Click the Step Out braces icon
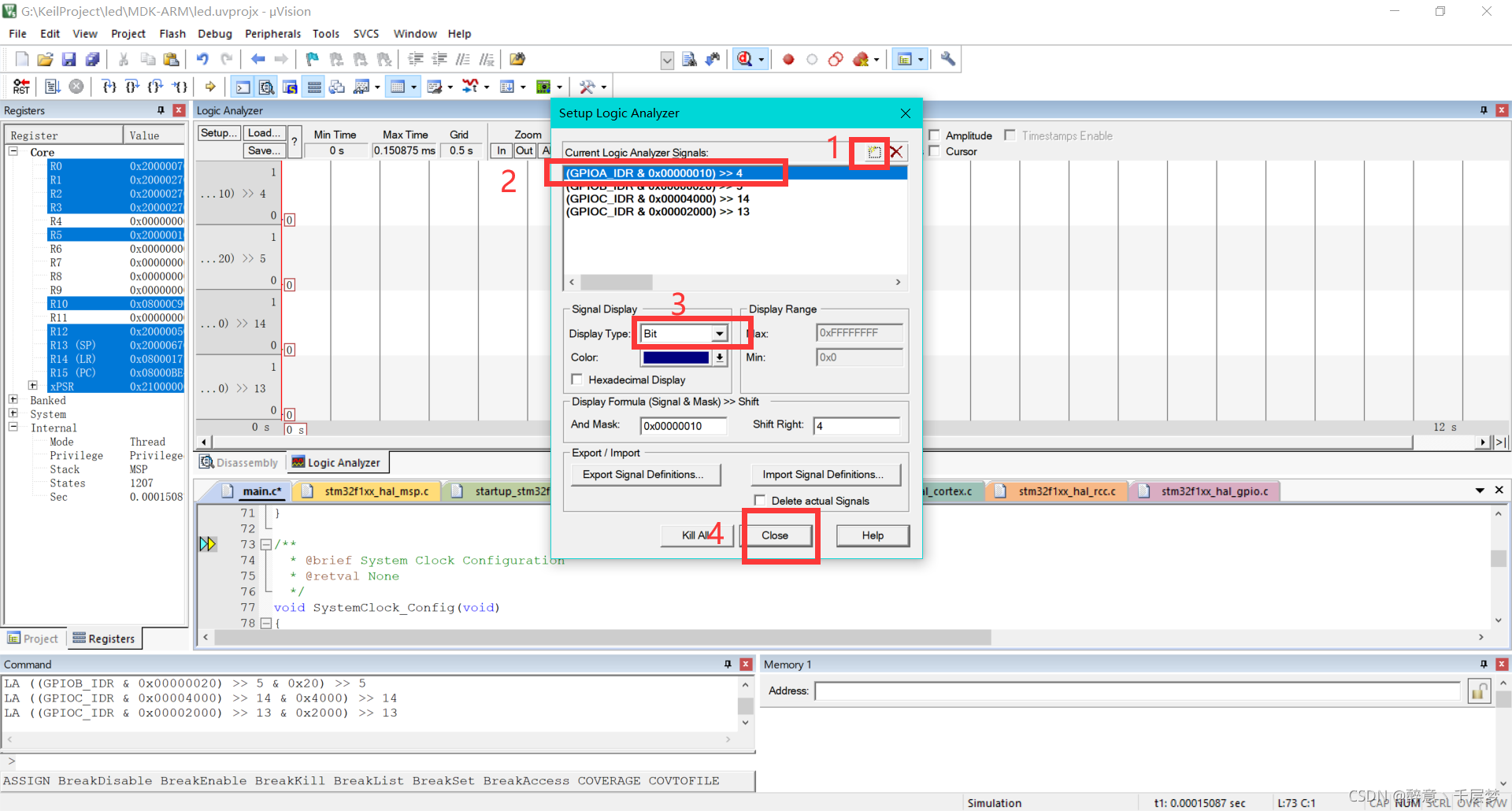This screenshot has width=1512, height=811. tap(156, 87)
